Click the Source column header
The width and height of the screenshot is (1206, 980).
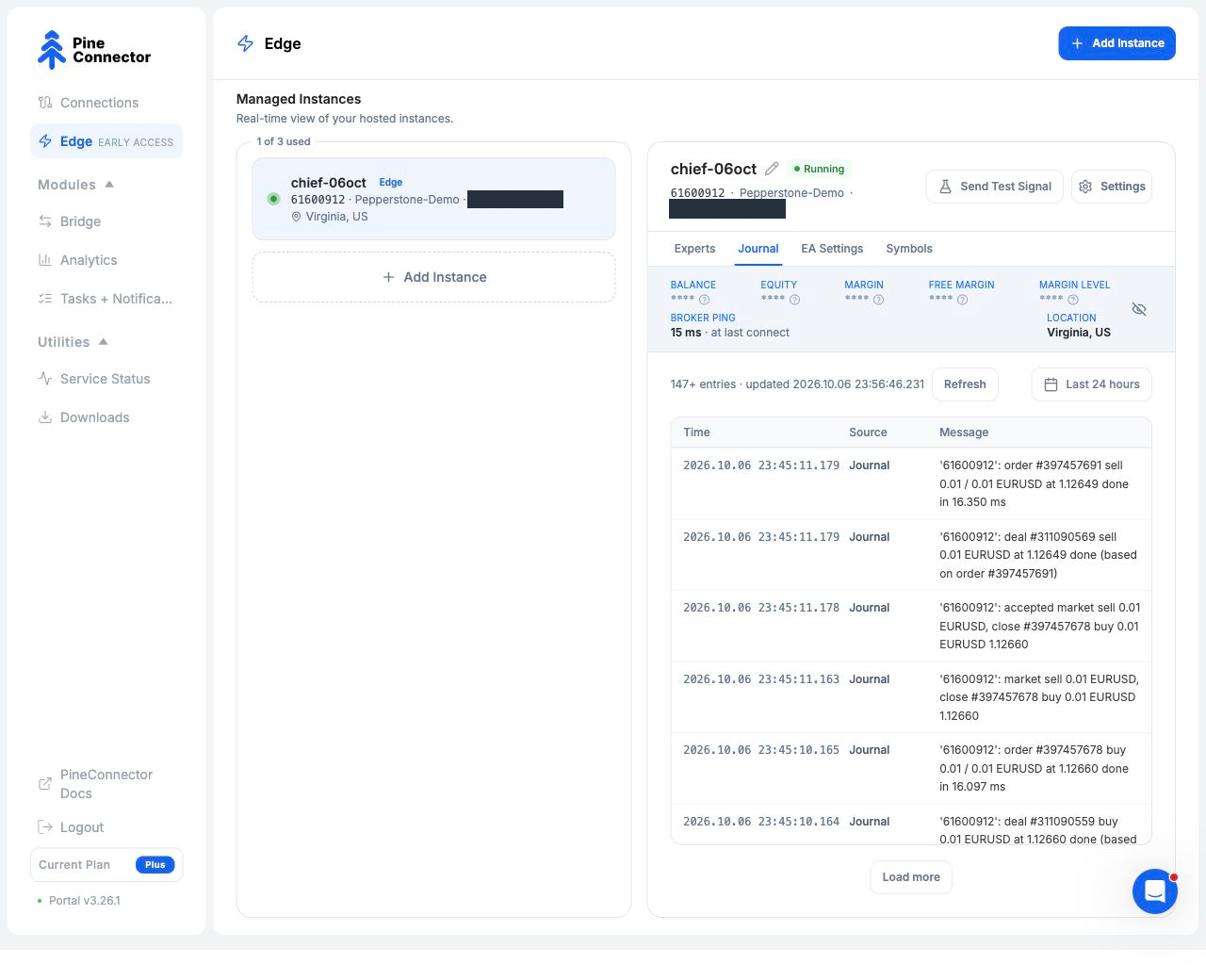click(868, 433)
